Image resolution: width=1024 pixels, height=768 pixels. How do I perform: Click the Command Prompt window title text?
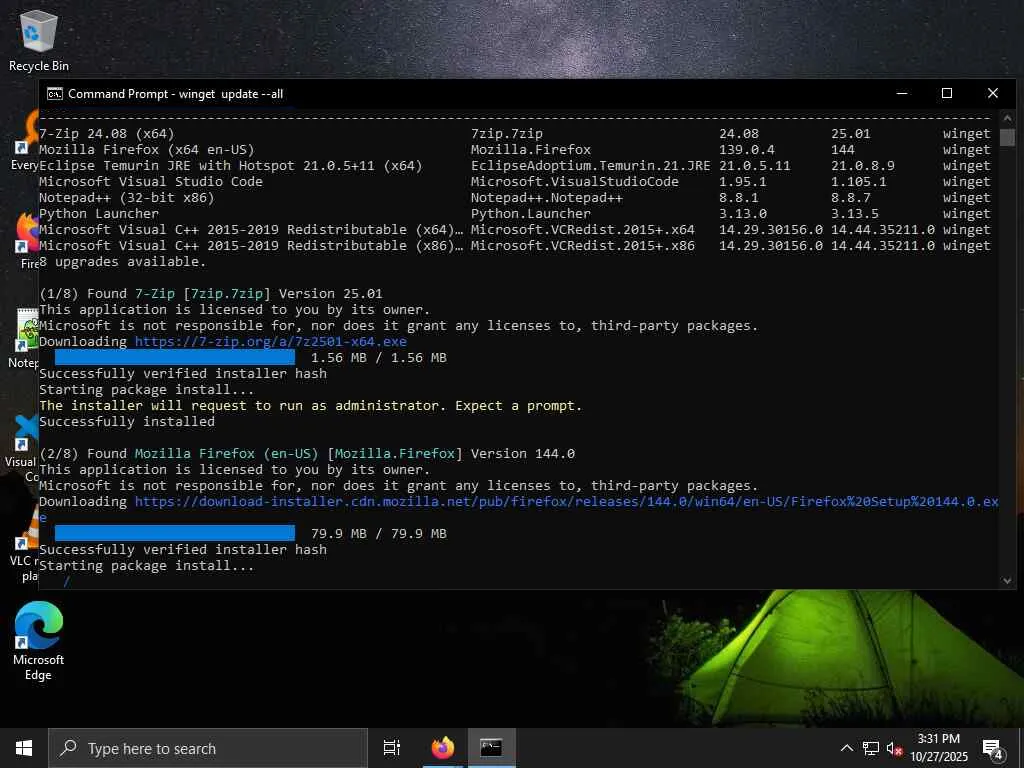tap(176, 94)
